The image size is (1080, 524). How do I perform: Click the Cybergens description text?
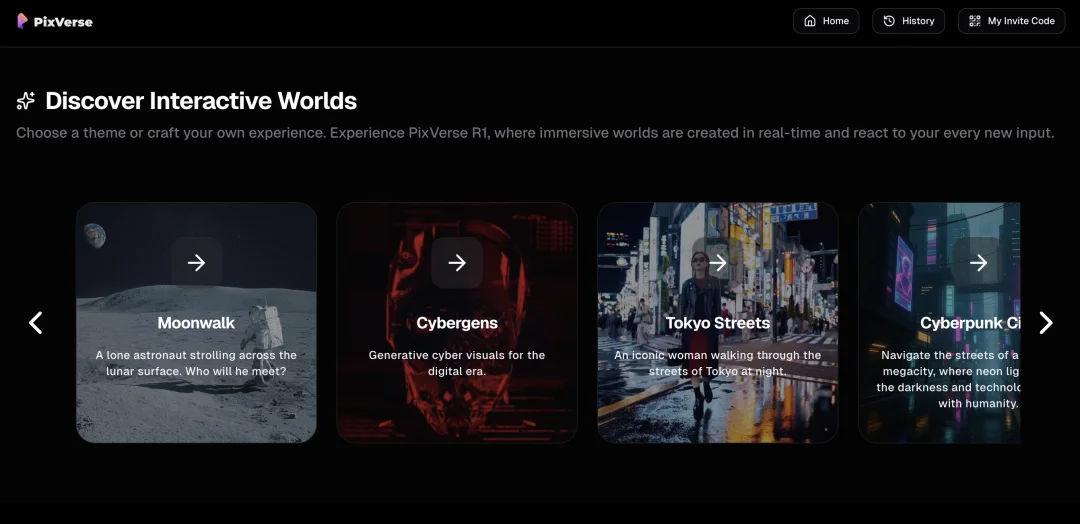coord(457,363)
